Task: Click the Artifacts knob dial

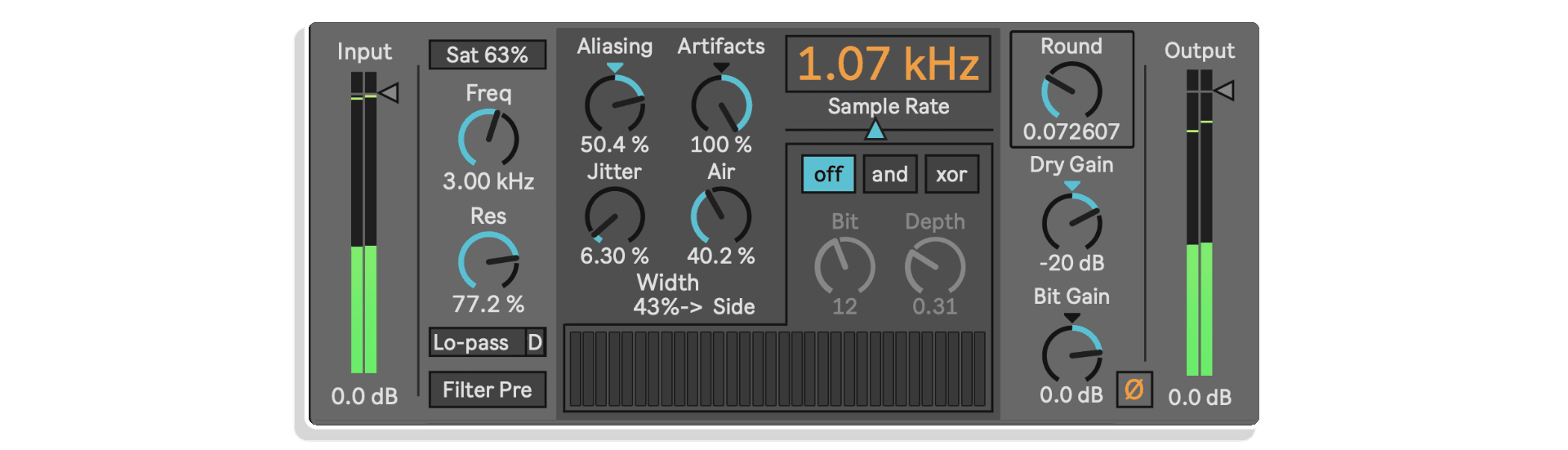Action: coord(721,104)
